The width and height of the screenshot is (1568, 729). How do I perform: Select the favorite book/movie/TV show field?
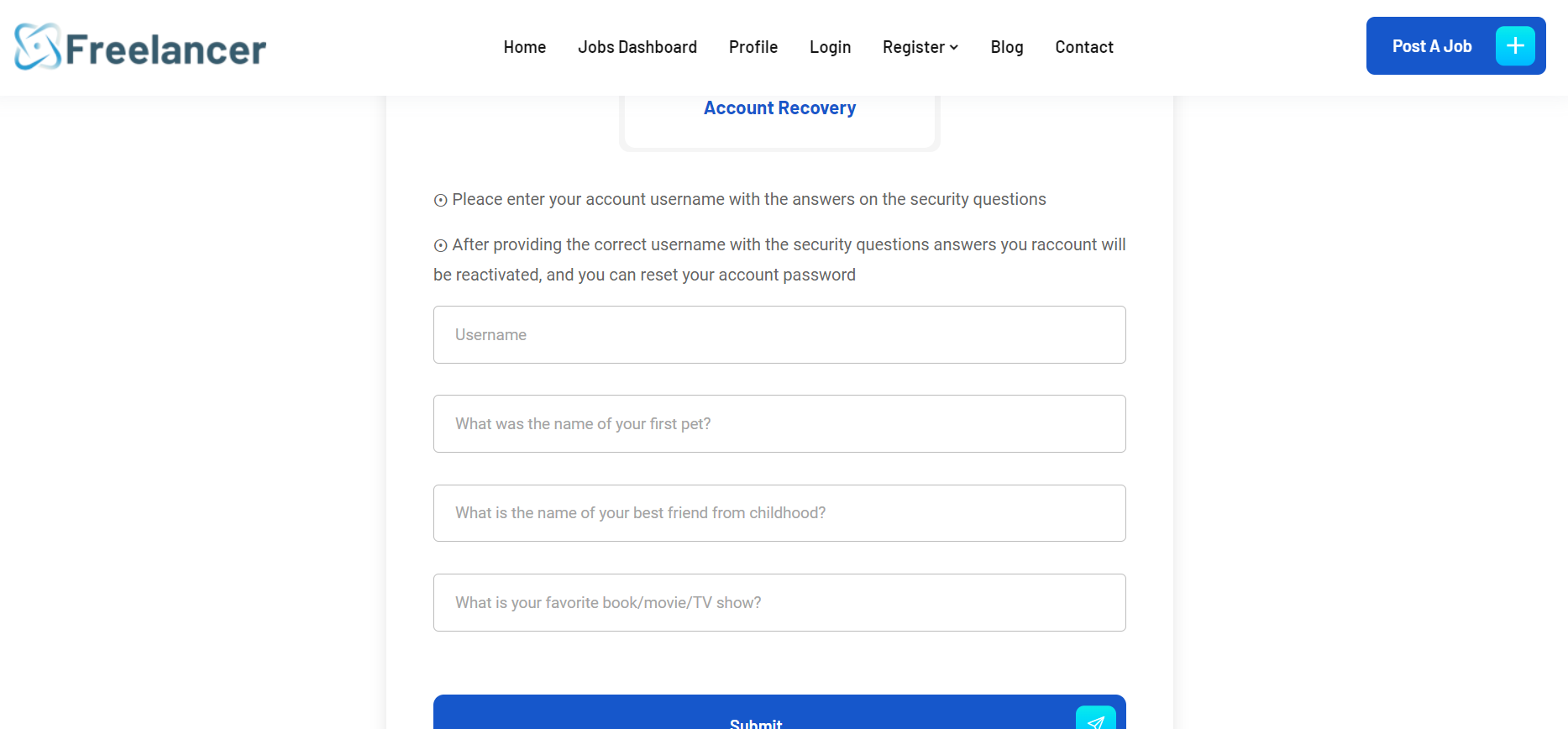click(779, 602)
